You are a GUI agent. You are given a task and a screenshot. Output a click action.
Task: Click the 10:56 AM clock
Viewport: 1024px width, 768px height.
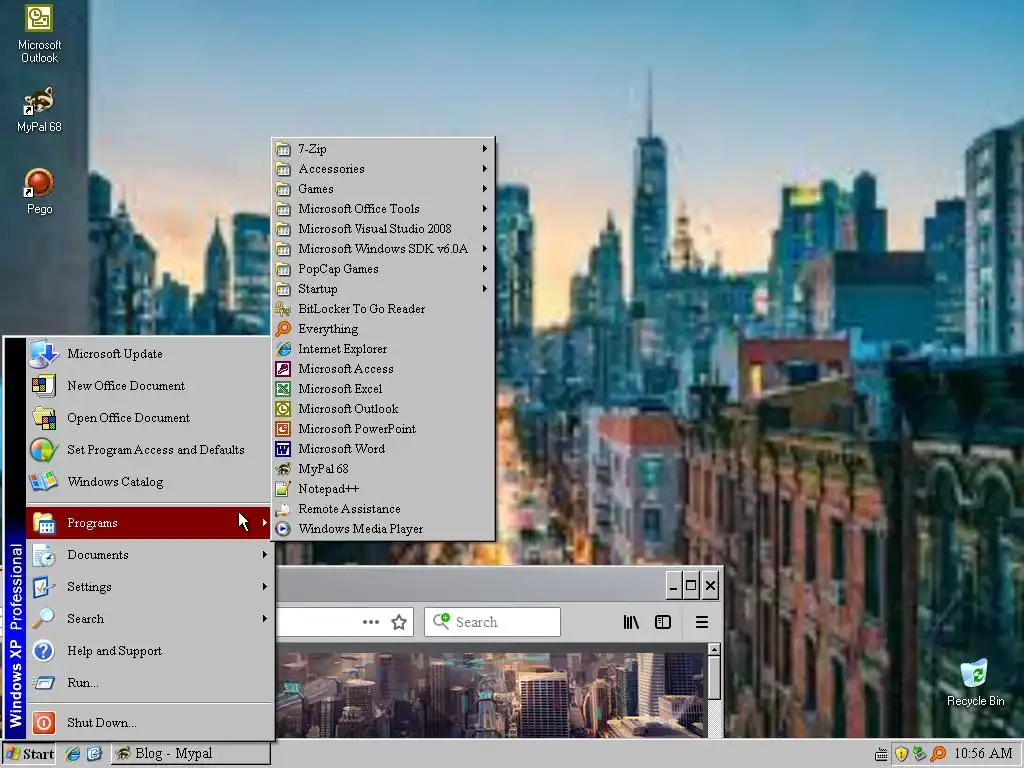click(x=983, y=754)
